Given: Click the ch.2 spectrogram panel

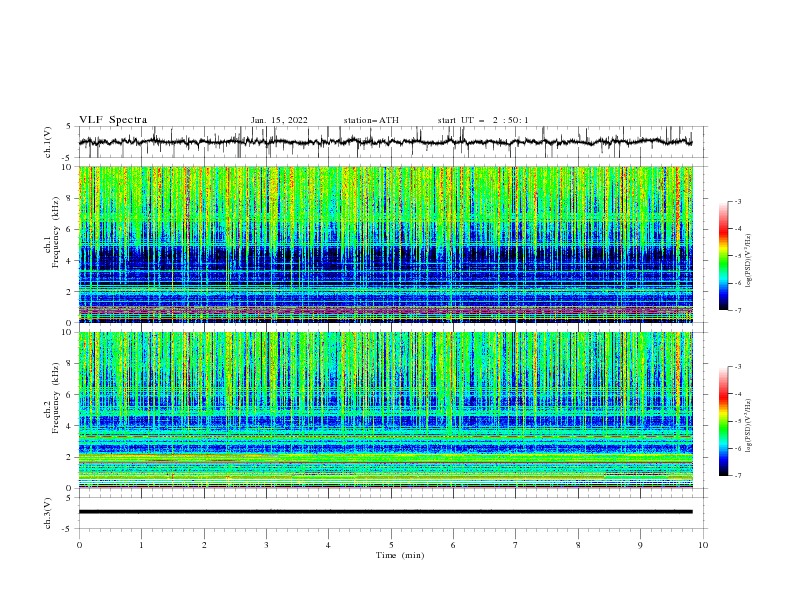Looking at the screenshot, I should [385, 410].
